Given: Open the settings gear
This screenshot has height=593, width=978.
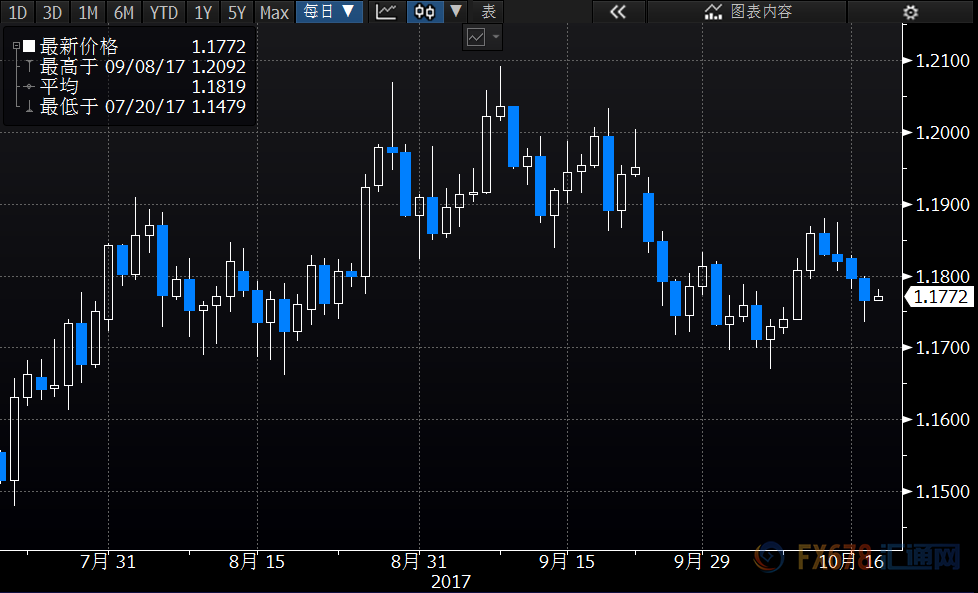Looking at the screenshot, I should [911, 12].
